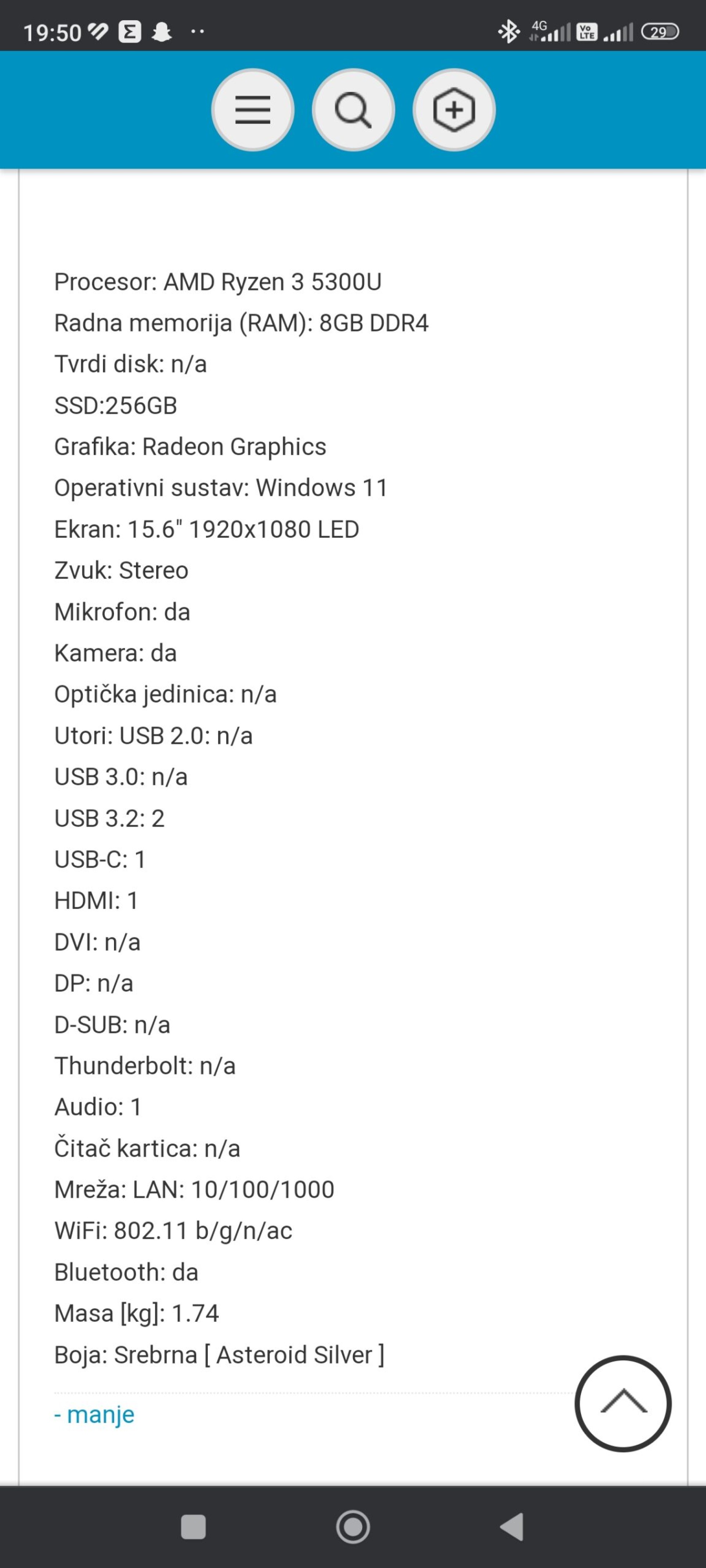Tap the magnifier search icon
This screenshot has height=1568, width=706.
[x=353, y=110]
